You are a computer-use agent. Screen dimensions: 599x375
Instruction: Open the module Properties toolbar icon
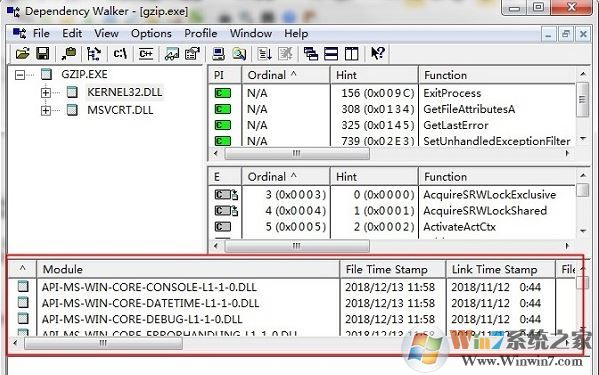[x=192, y=53]
